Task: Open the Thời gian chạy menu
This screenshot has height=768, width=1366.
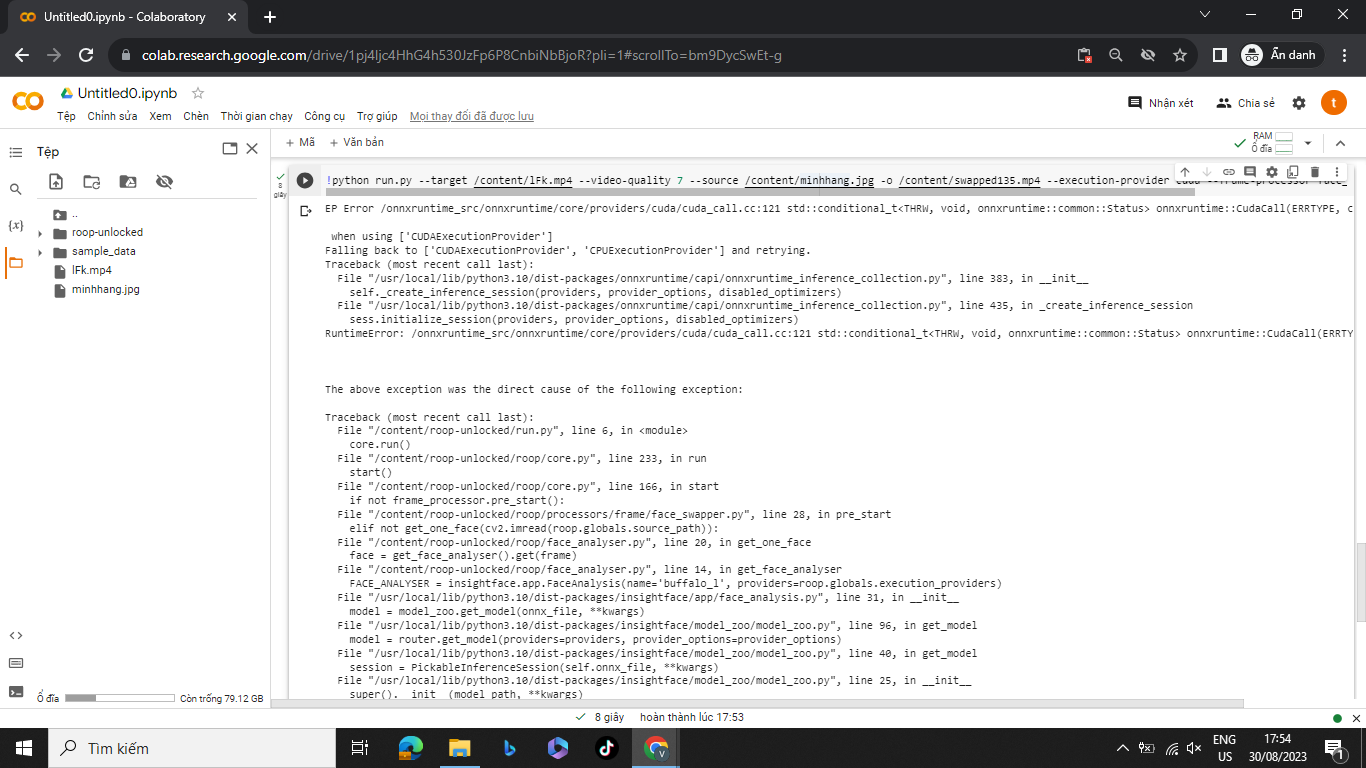Action: [256, 116]
